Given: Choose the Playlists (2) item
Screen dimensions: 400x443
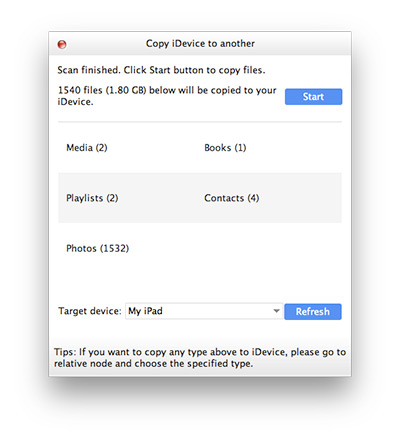Looking at the screenshot, I should pyautogui.click(x=92, y=198).
